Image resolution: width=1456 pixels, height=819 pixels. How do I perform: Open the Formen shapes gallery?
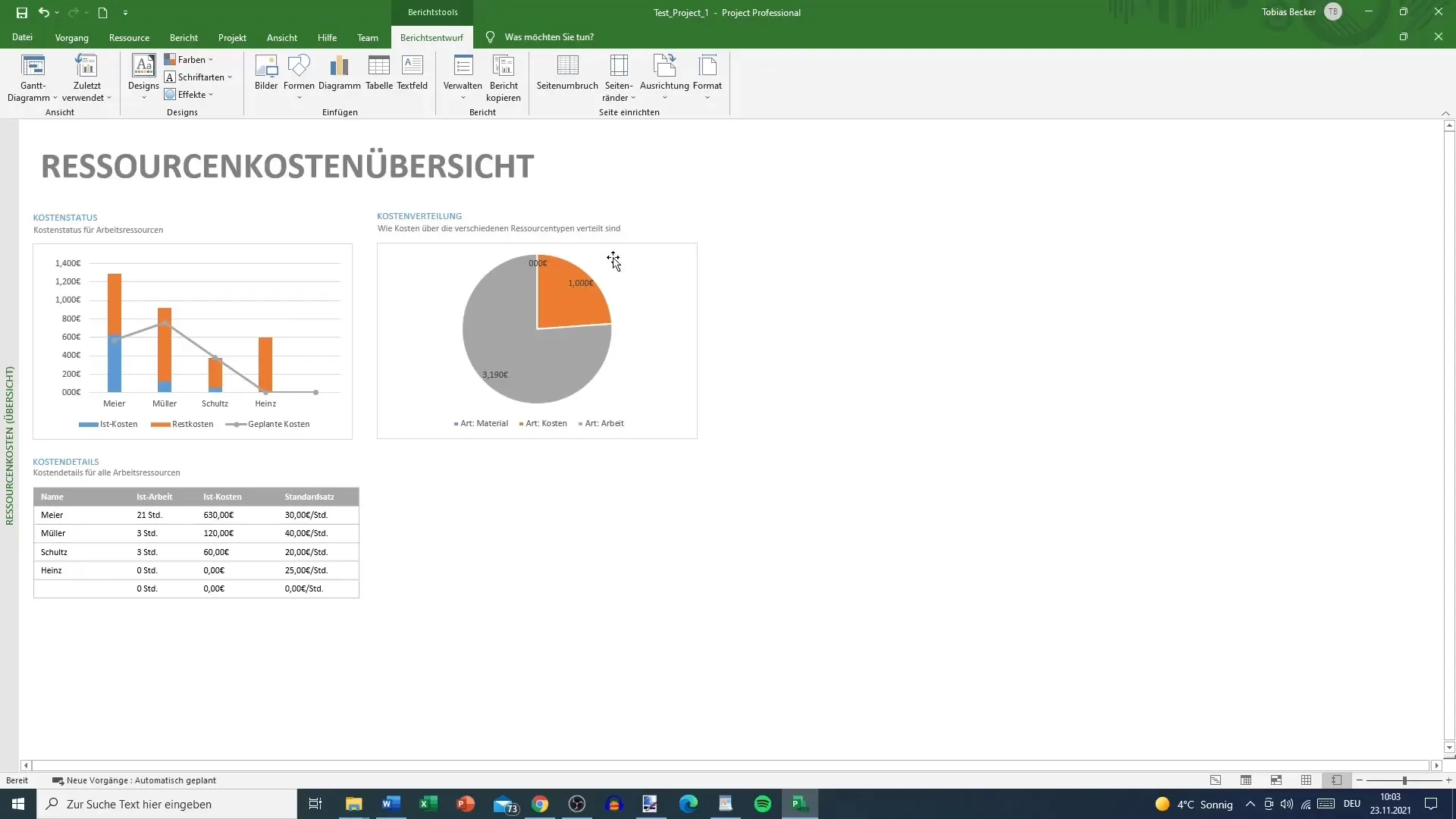[299, 77]
